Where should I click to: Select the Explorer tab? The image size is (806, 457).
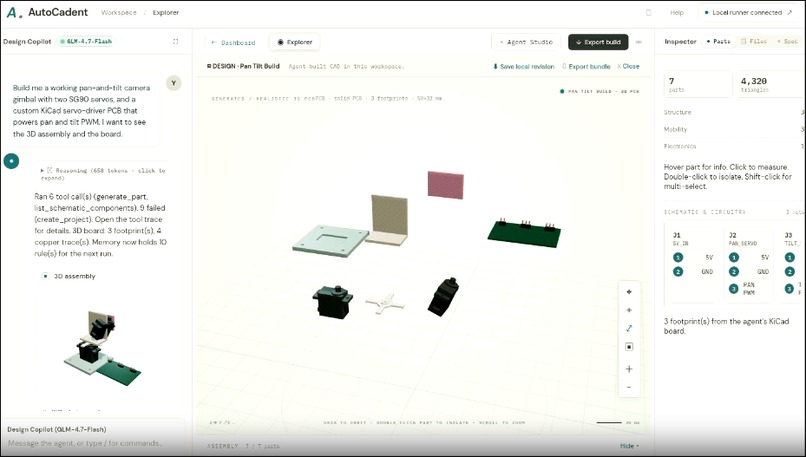point(295,42)
